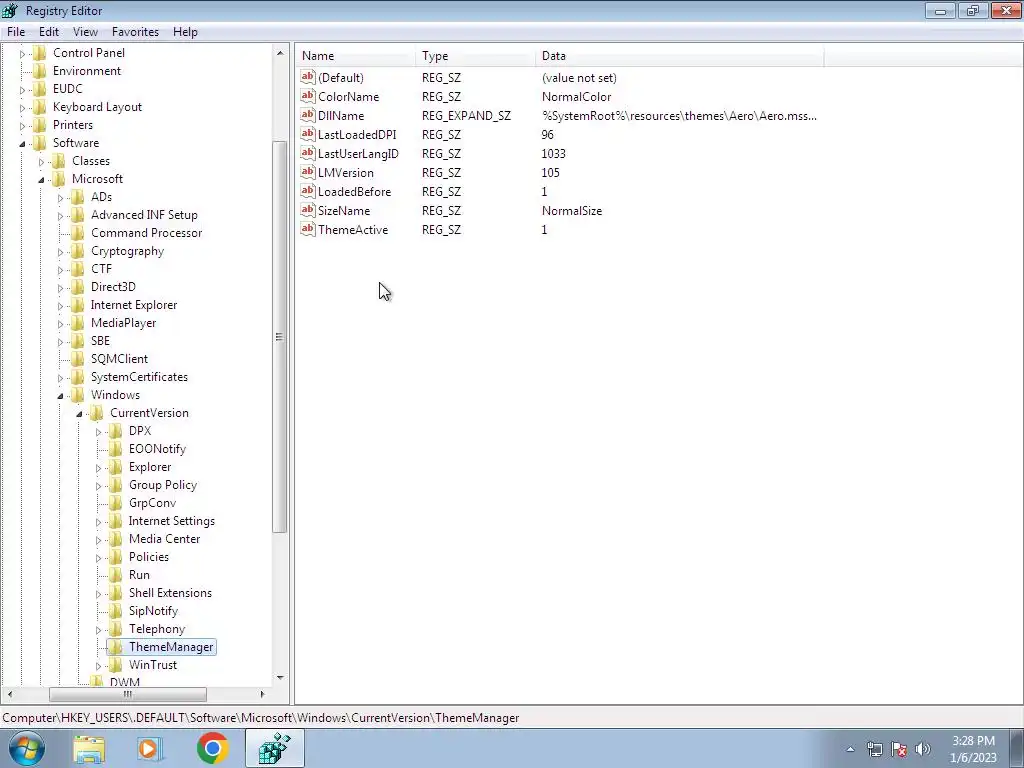Collapse the Software key
This screenshot has width=1024, height=768.
tap(22, 143)
